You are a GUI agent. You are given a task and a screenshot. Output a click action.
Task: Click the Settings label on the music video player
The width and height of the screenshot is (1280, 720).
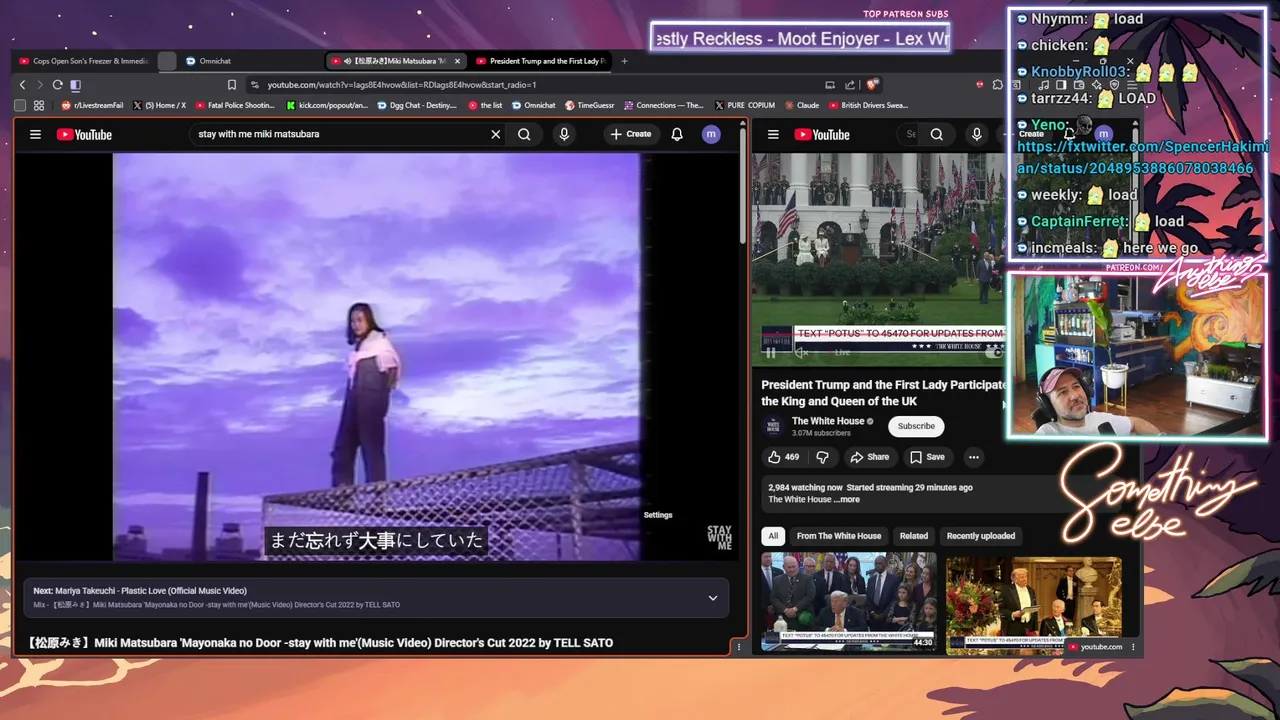658,515
